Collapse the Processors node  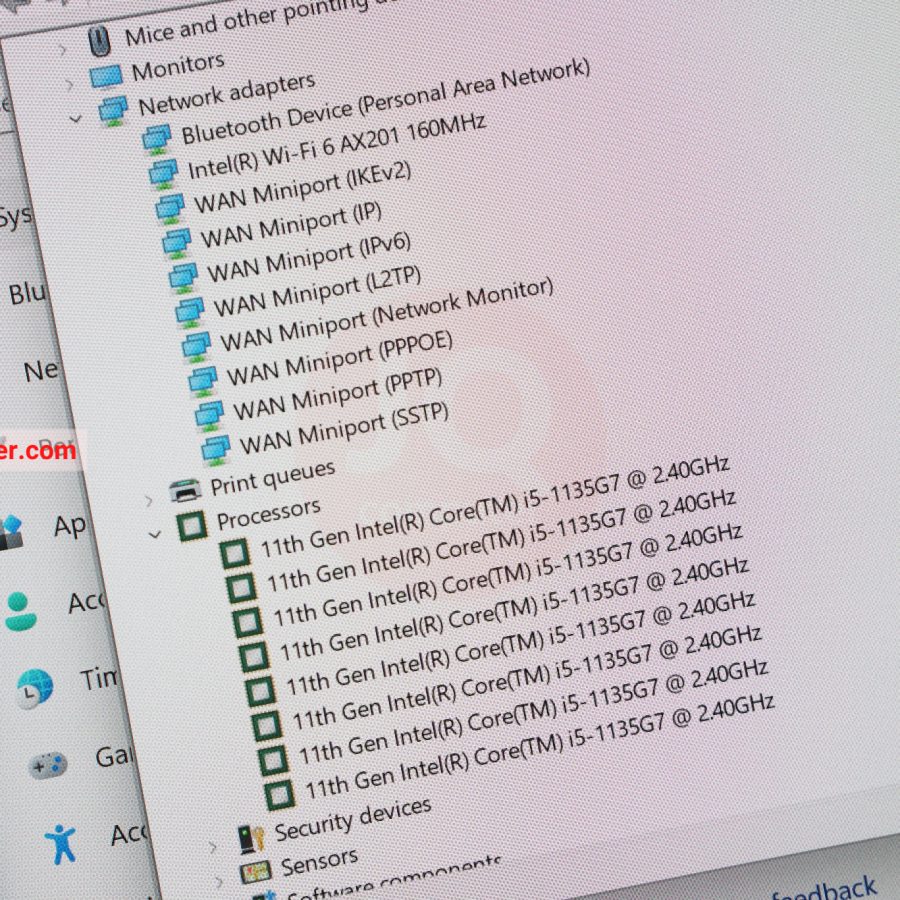154,535
